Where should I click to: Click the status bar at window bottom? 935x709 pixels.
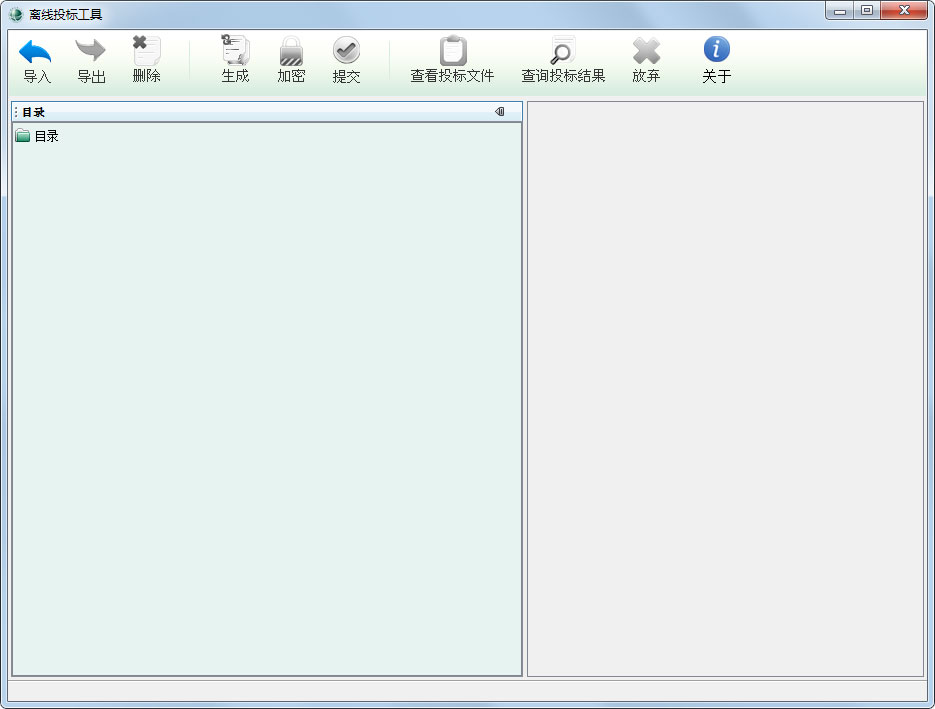(467, 691)
